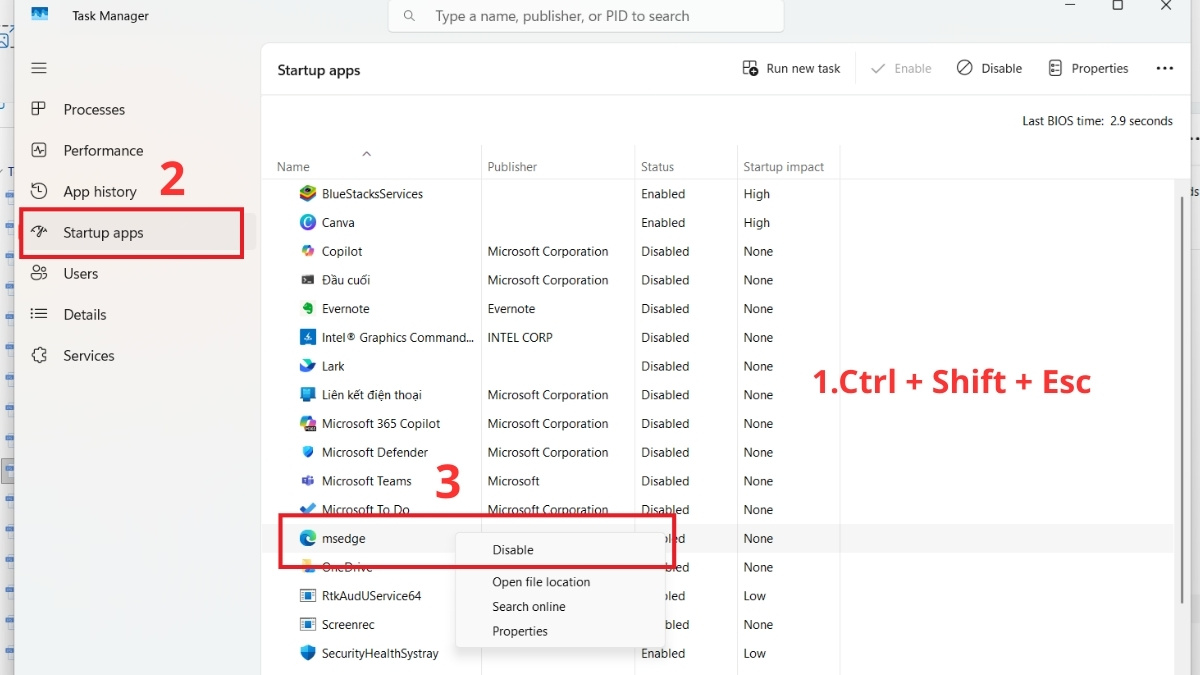The image size is (1200, 675).
Task: Open Properties from the toolbar
Action: 1088,68
